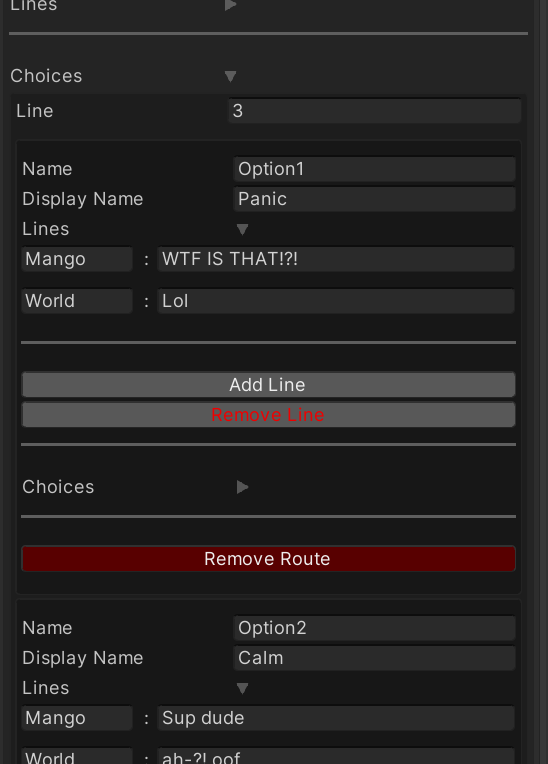Screen dimensions: 548x764
Task: Select the Mango speaker field above World in Option1
Action: [77, 259]
